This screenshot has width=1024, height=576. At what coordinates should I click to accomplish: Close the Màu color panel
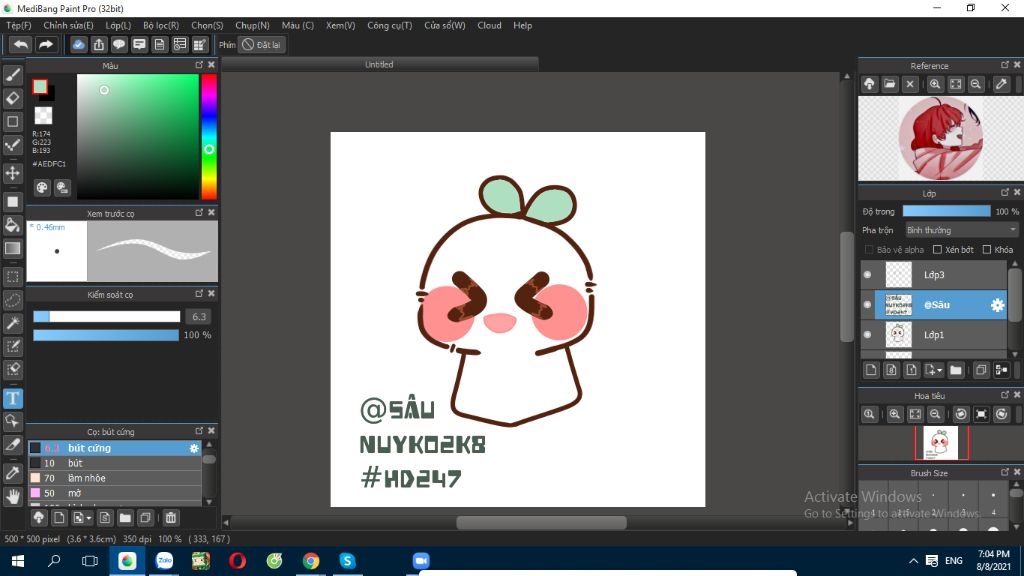(x=211, y=65)
